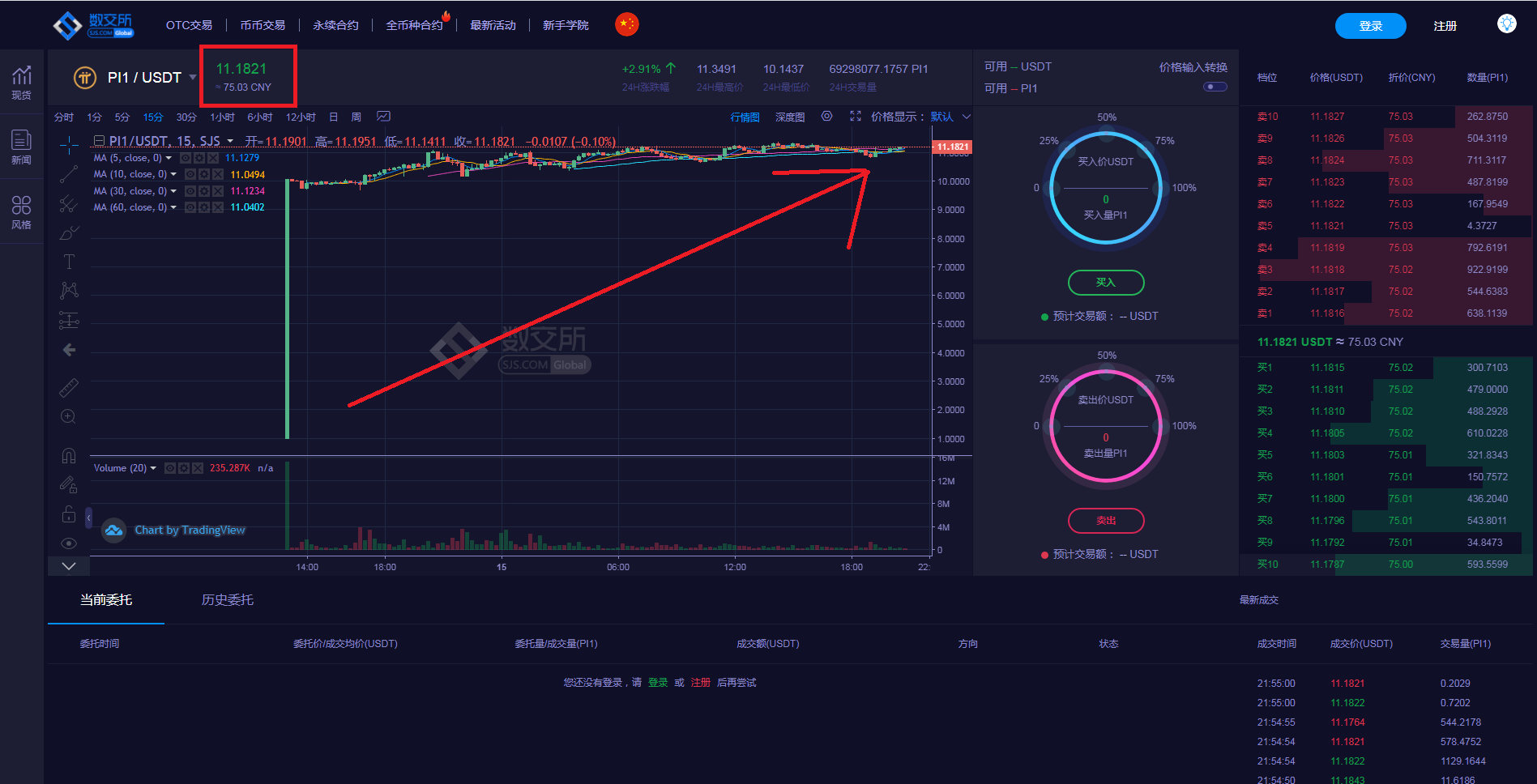Switch to the 深度图 view

click(x=790, y=117)
